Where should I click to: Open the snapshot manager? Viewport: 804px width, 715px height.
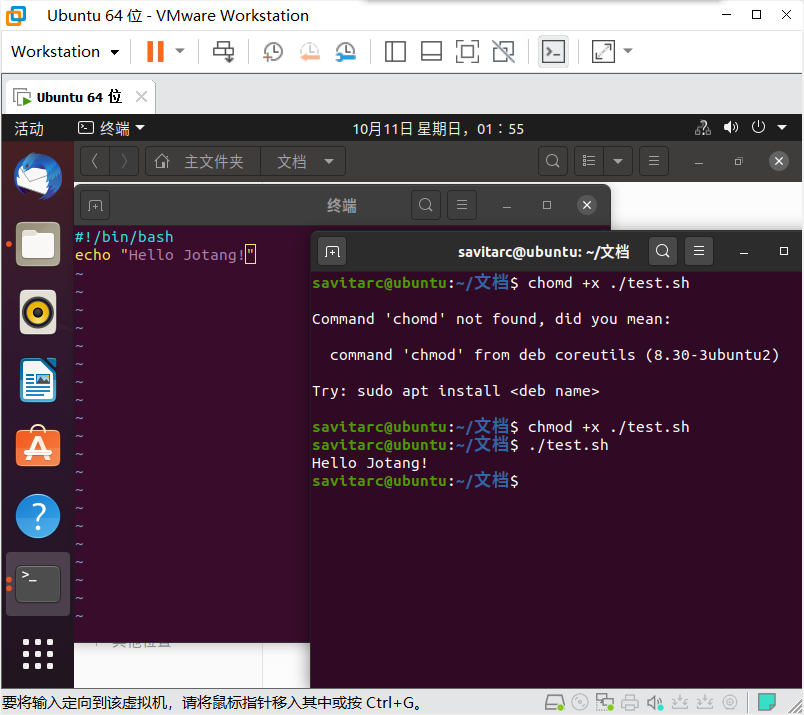[345, 51]
